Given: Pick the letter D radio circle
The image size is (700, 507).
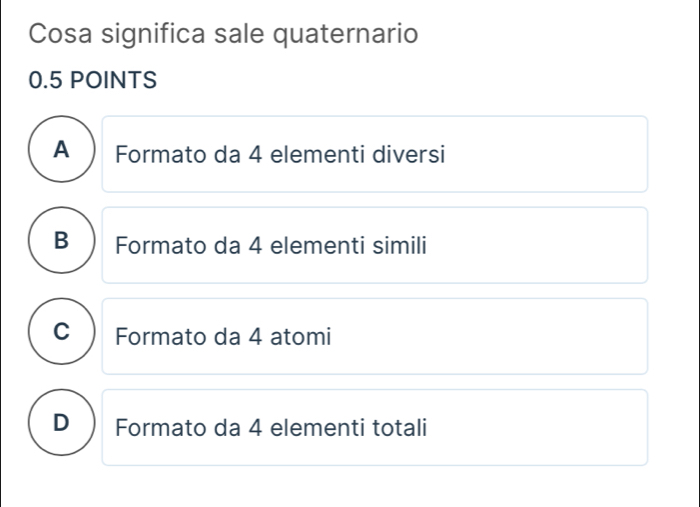Looking at the screenshot, I should pyautogui.click(x=63, y=426).
